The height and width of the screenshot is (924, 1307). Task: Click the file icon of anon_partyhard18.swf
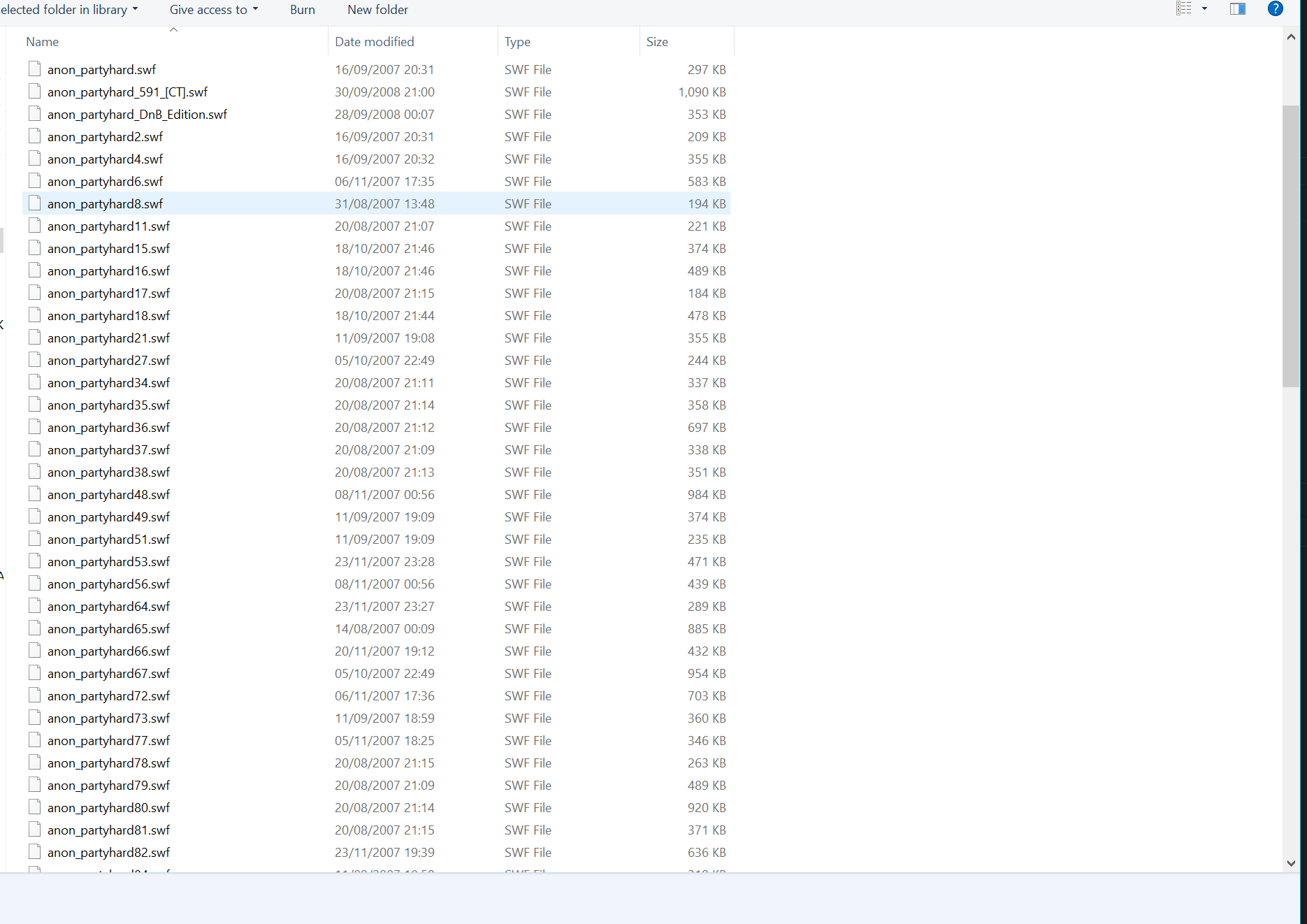(34, 315)
